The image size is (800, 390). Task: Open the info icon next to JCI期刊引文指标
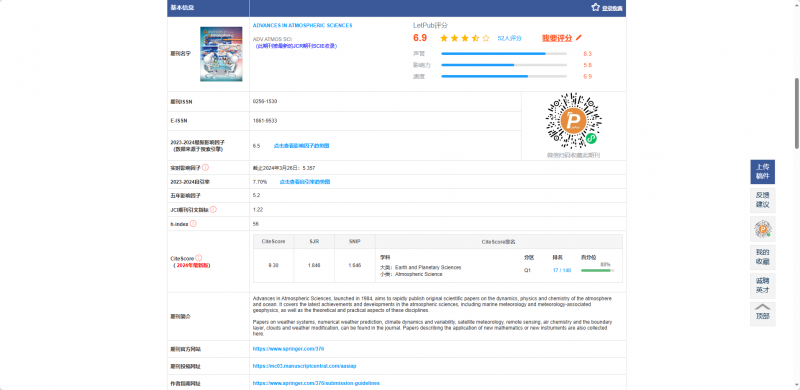(213, 209)
